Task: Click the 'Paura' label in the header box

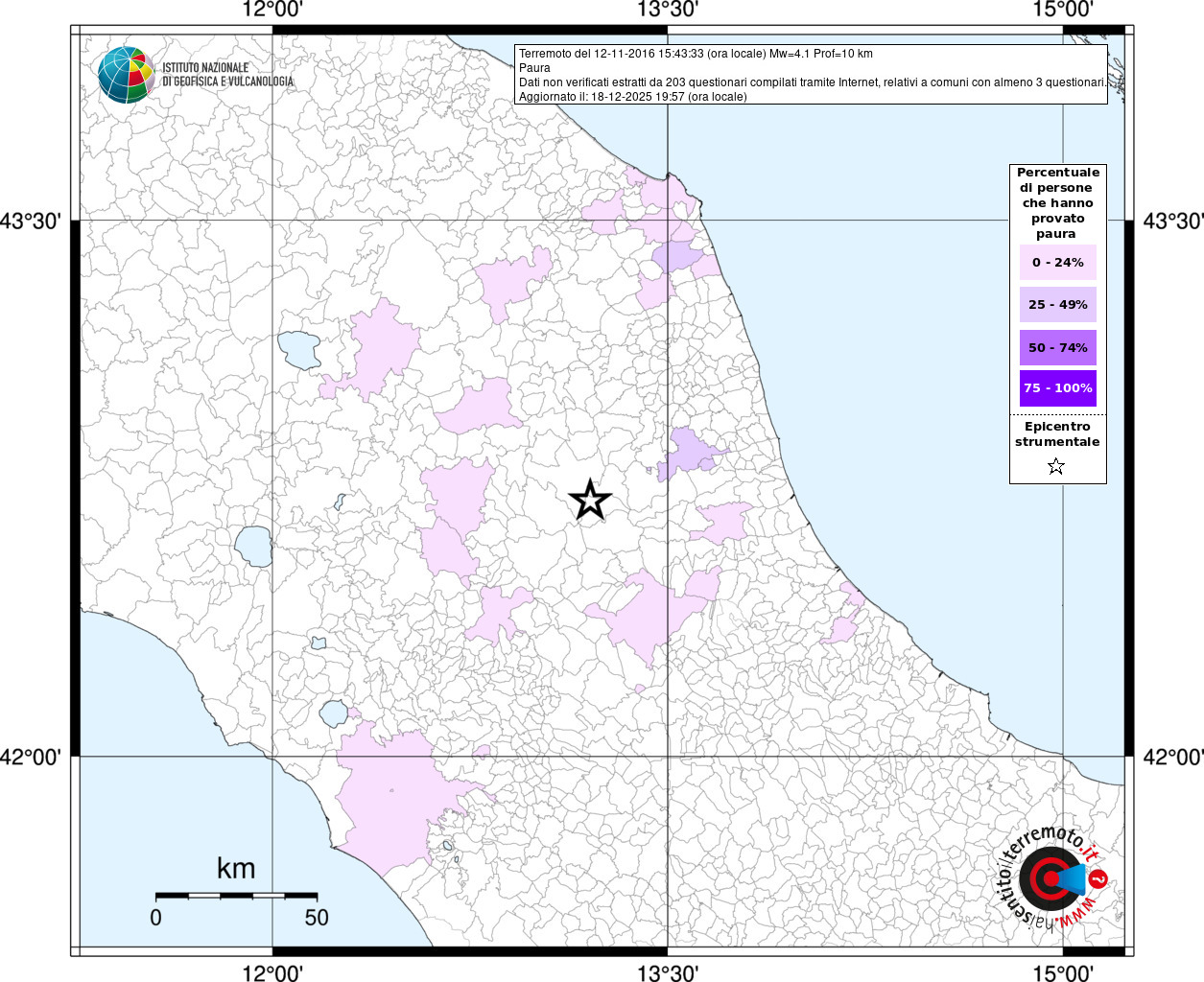Action: (x=534, y=68)
